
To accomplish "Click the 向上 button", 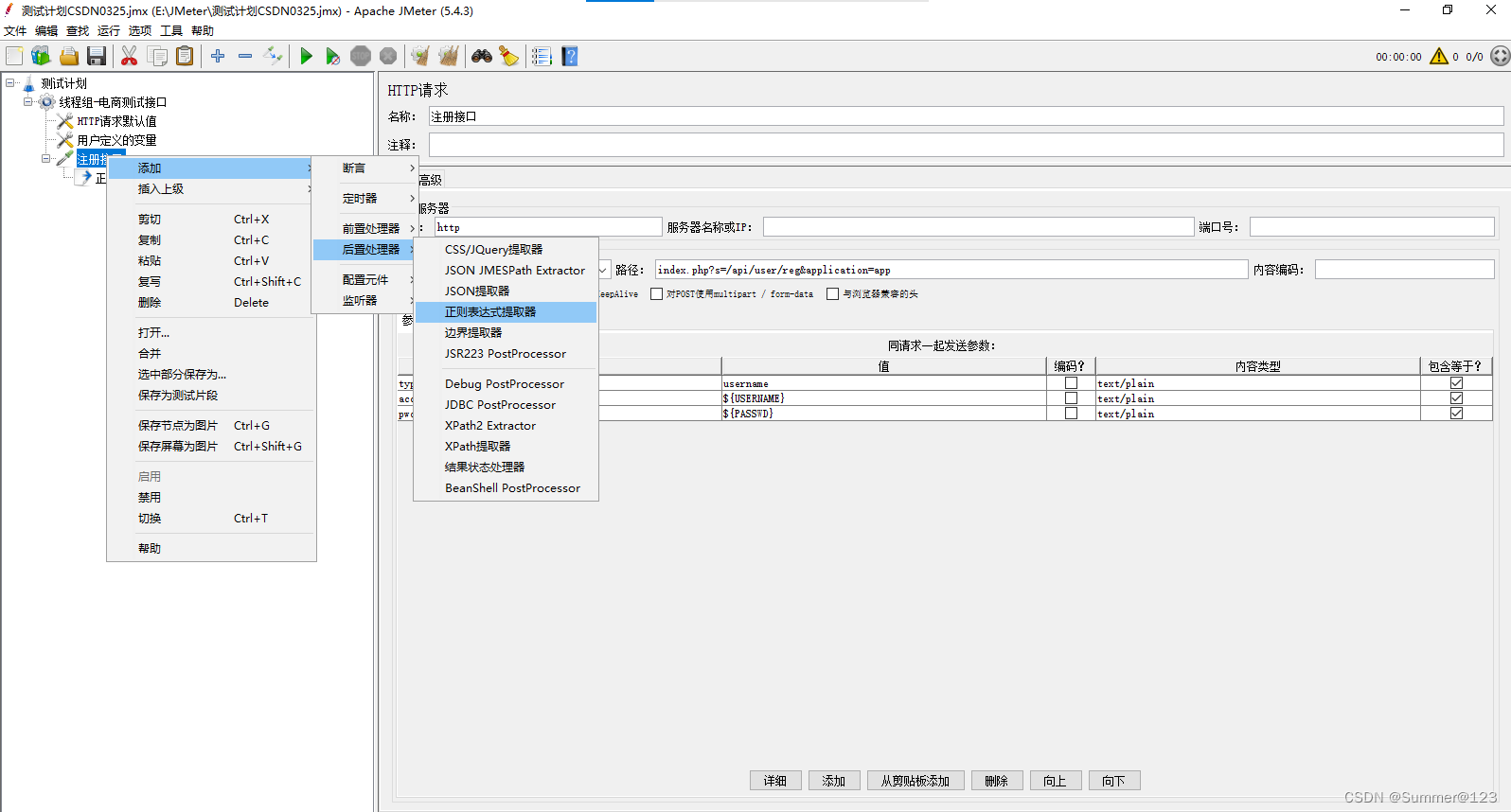I will [x=1055, y=781].
